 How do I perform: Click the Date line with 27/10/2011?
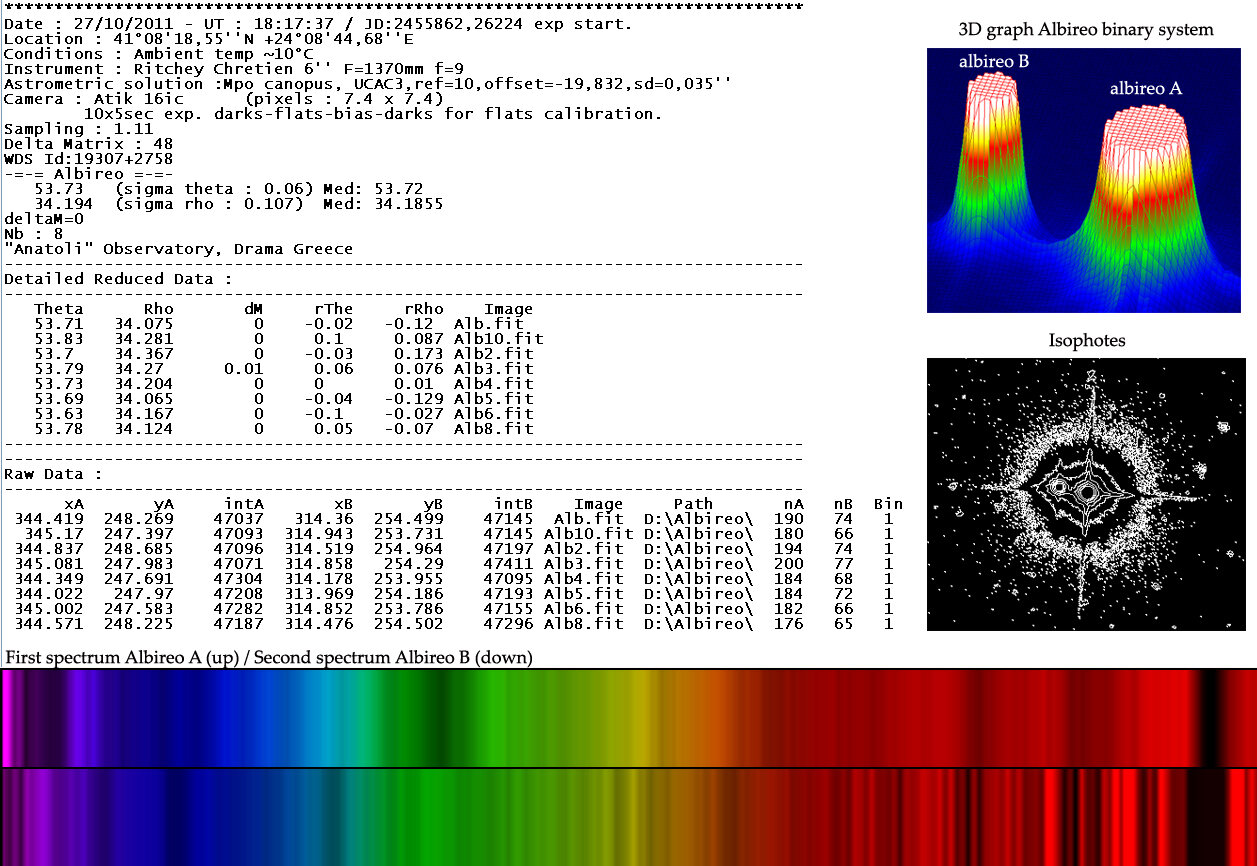(318, 23)
